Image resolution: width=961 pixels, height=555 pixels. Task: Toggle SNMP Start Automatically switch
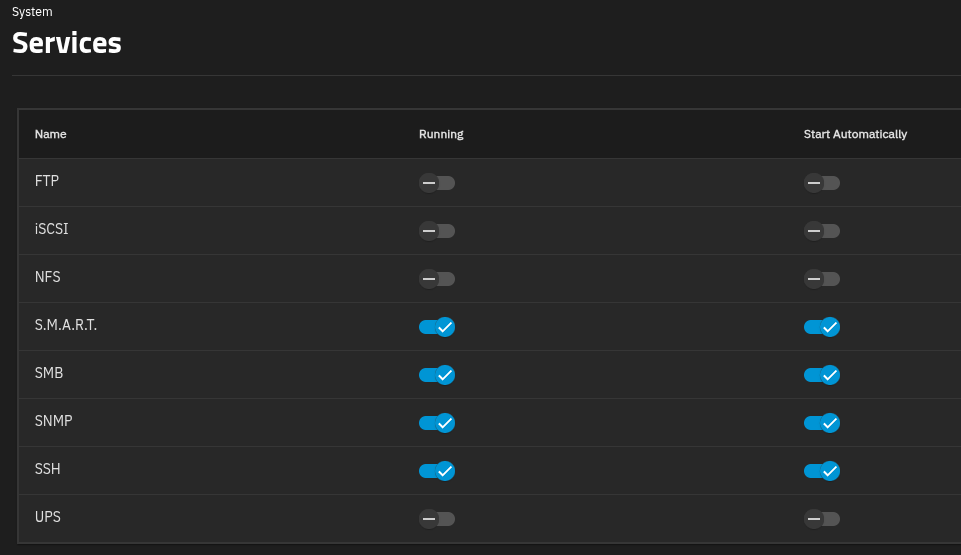pos(822,423)
